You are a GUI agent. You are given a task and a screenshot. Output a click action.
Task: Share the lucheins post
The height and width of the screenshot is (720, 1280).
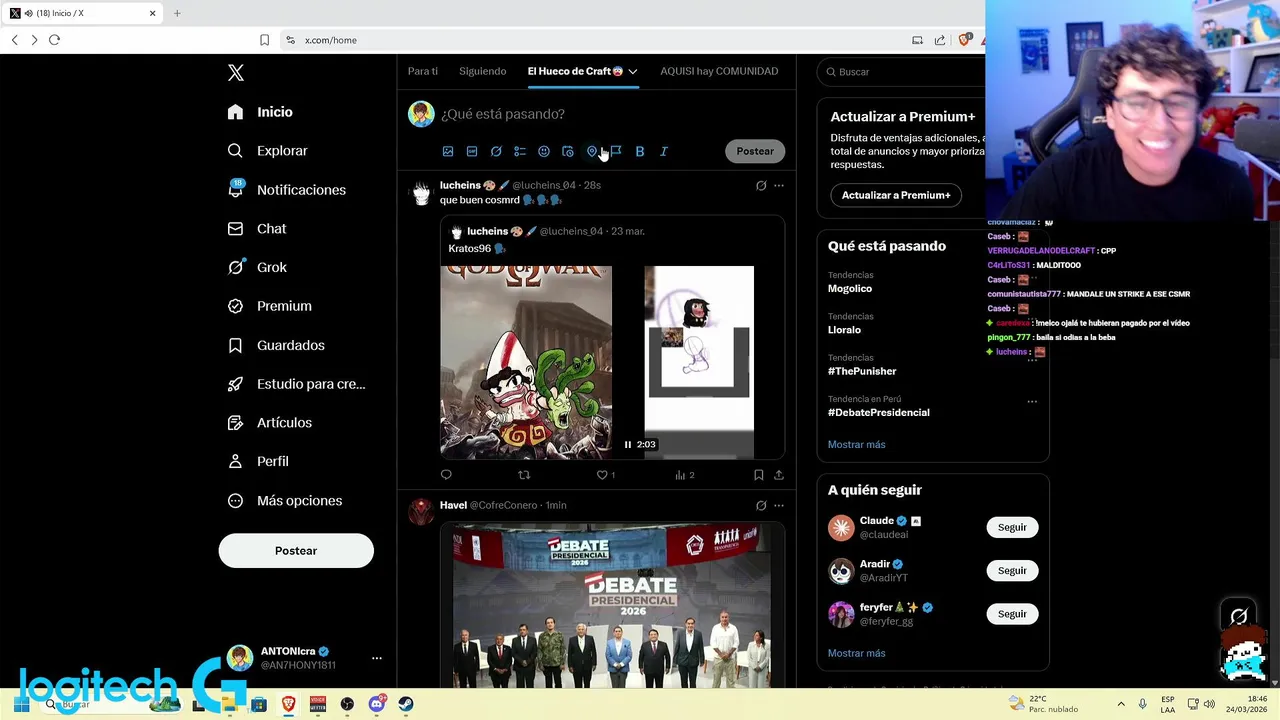(779, 475)
